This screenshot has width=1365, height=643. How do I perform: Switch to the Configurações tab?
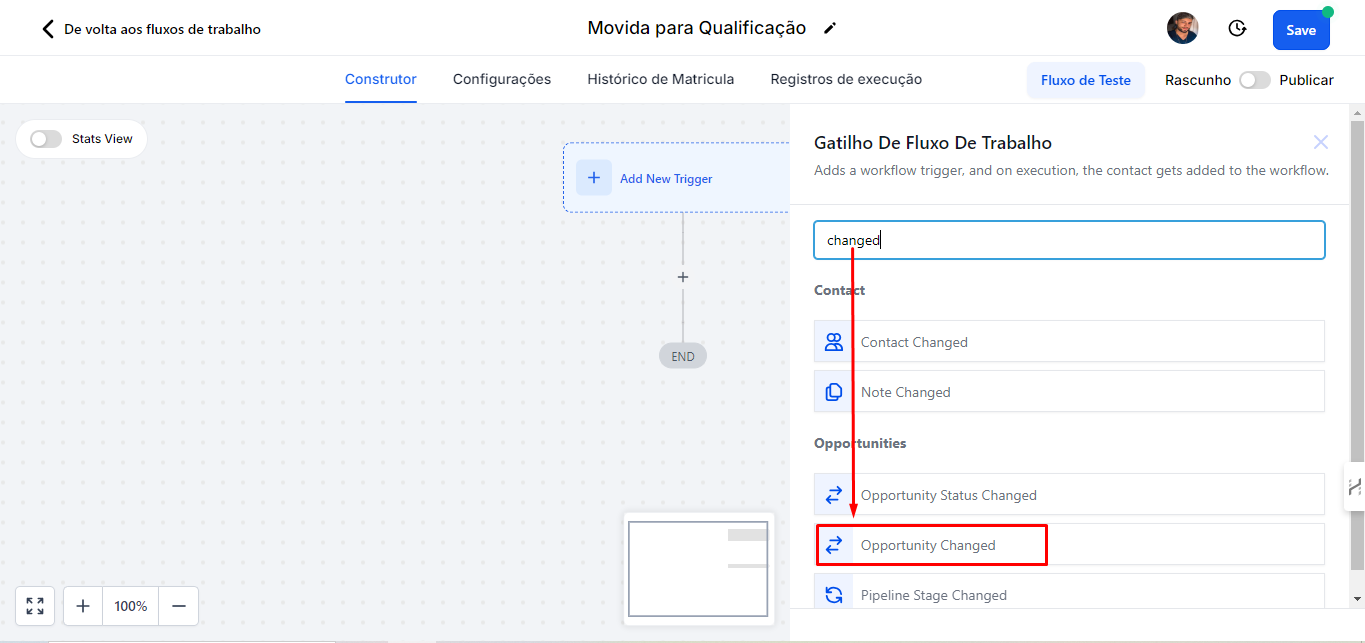[x=501, y=79]
